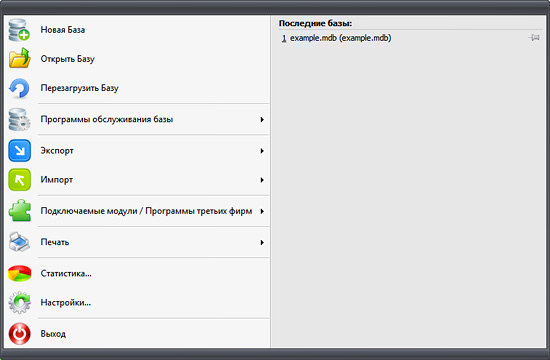The width and height of the screenshot is (550, 360).
Task: Expand the Экспорт submenu arrow
Action: (x=262, y=151)
